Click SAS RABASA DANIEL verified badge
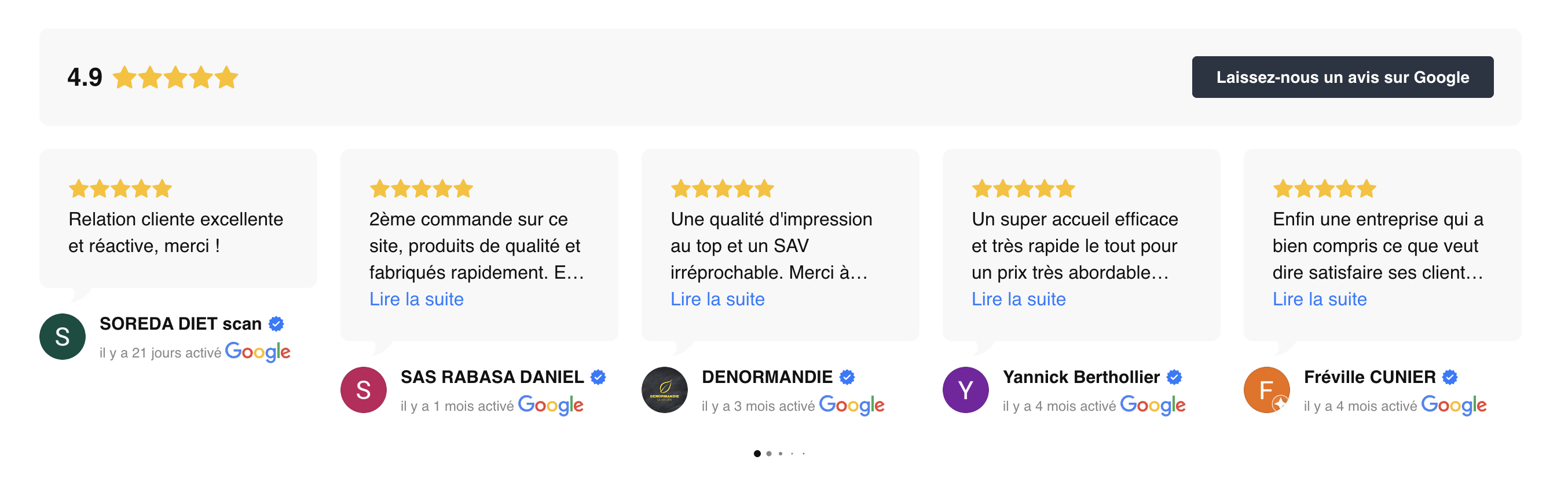 tap(598, 378)
